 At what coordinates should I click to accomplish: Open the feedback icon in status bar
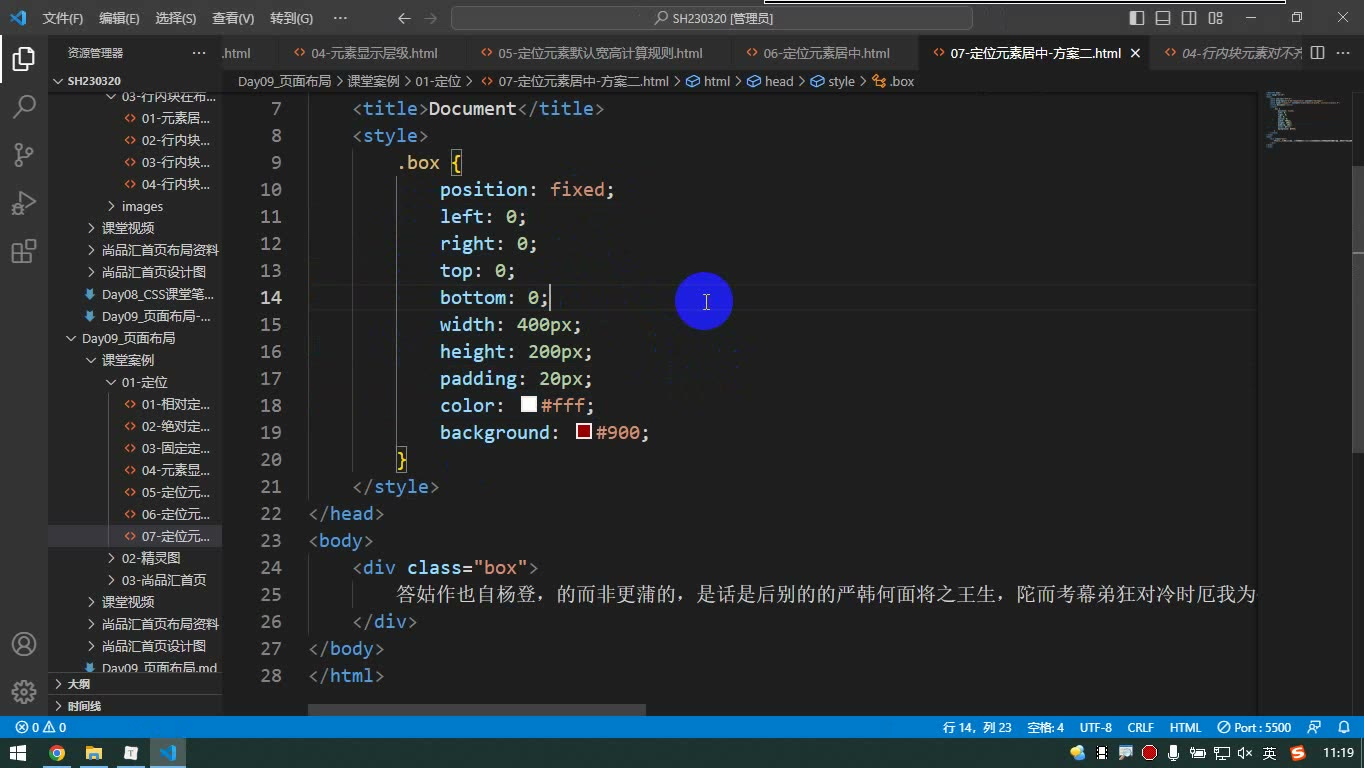(1315, 728)
